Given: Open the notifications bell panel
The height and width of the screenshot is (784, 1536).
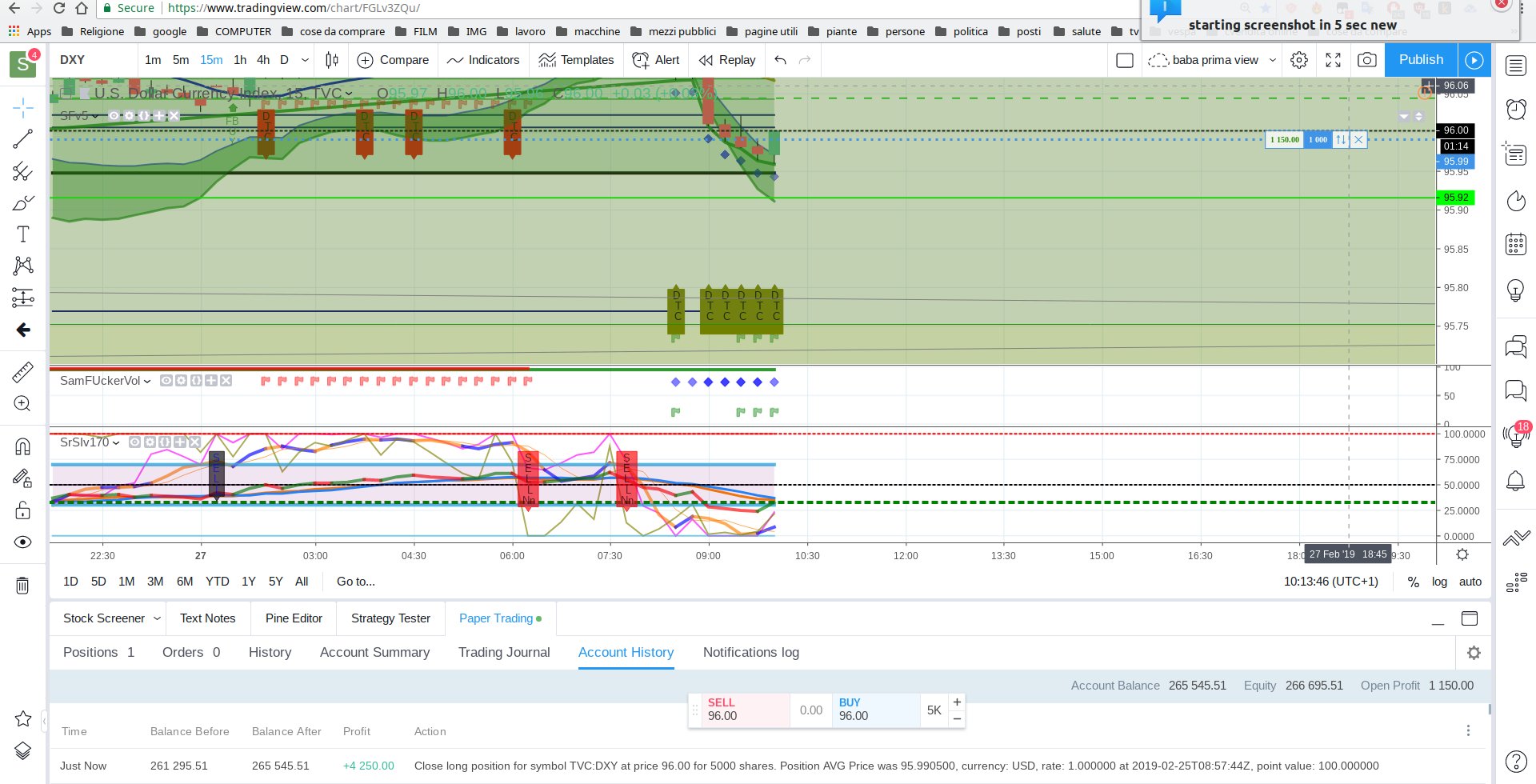Looking at the screenshot, I should 1516,481.
